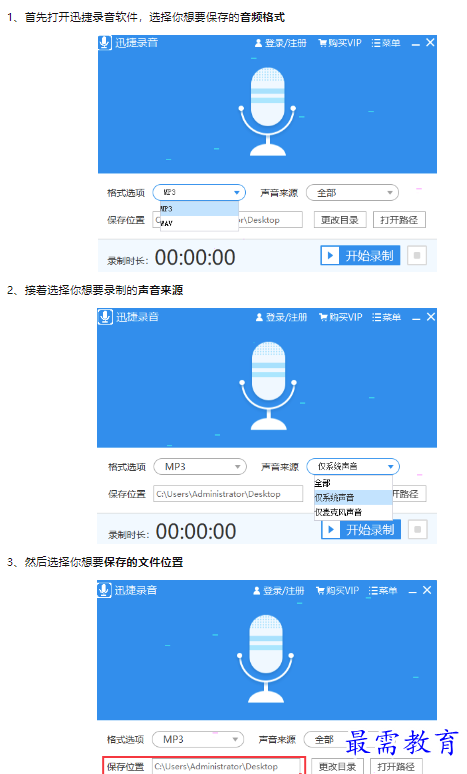Click the square stop button in step 2

(418, 530)
